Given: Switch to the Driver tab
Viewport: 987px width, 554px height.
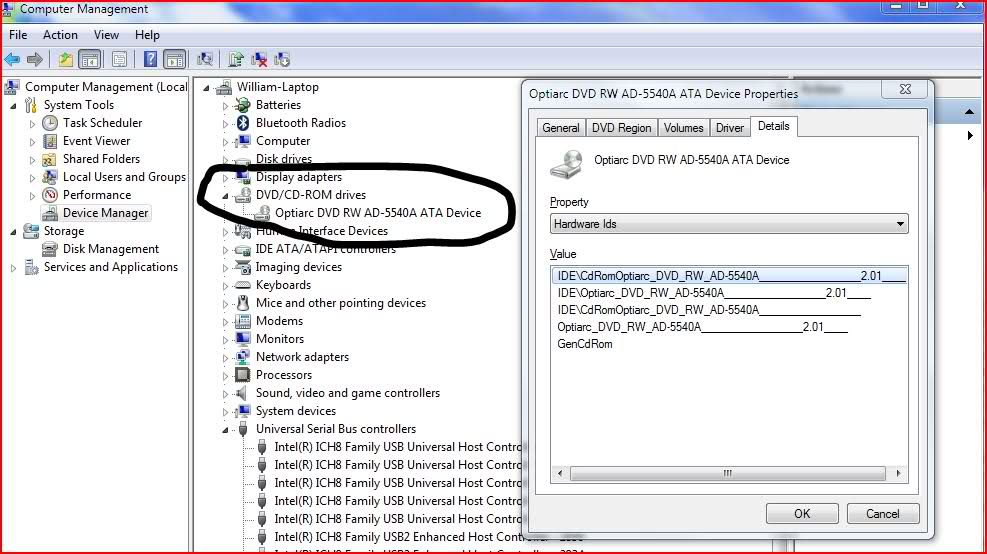Looking at the screenshot, I should (730, 128).
